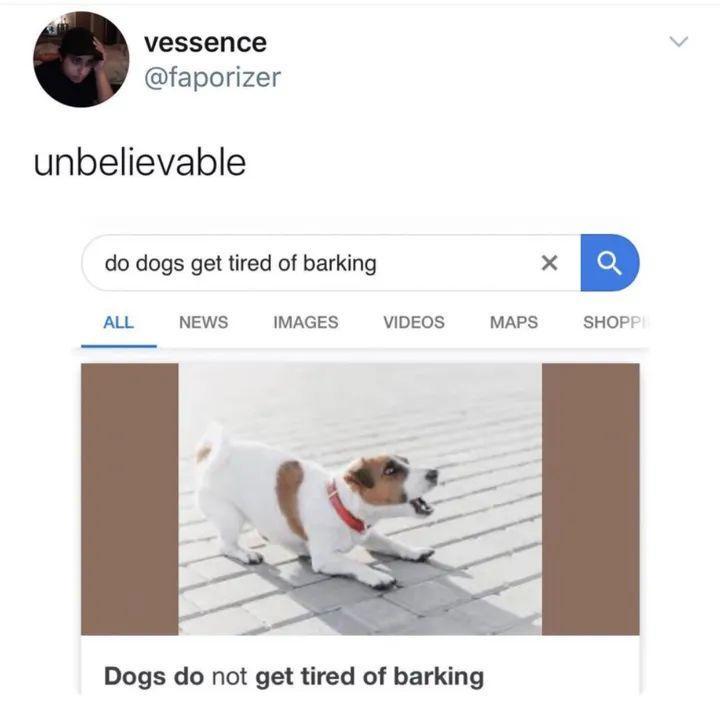
Task: Open vessence's profile picture
Action: coord(81,60)
